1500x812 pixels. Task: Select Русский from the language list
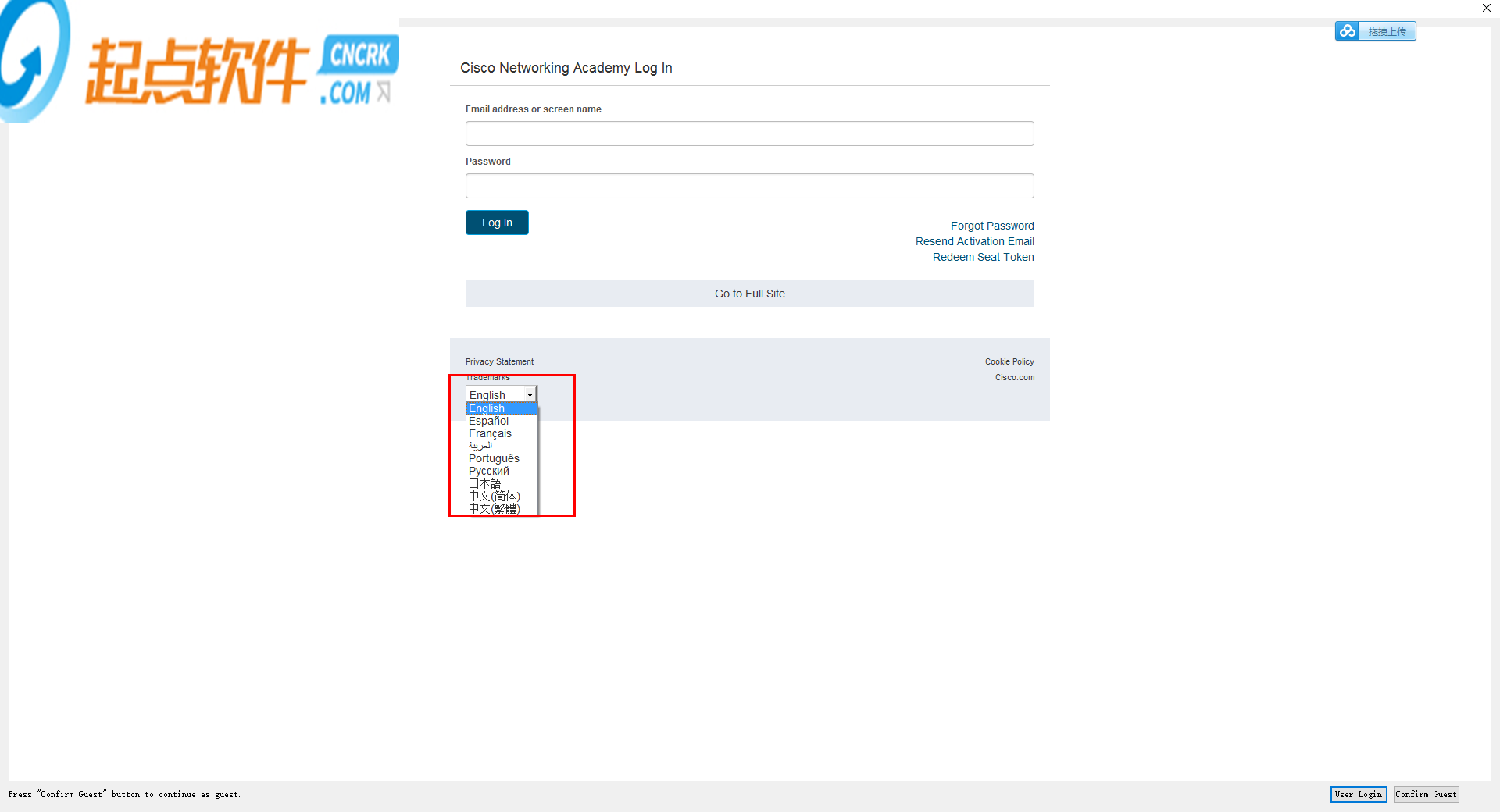502,471
